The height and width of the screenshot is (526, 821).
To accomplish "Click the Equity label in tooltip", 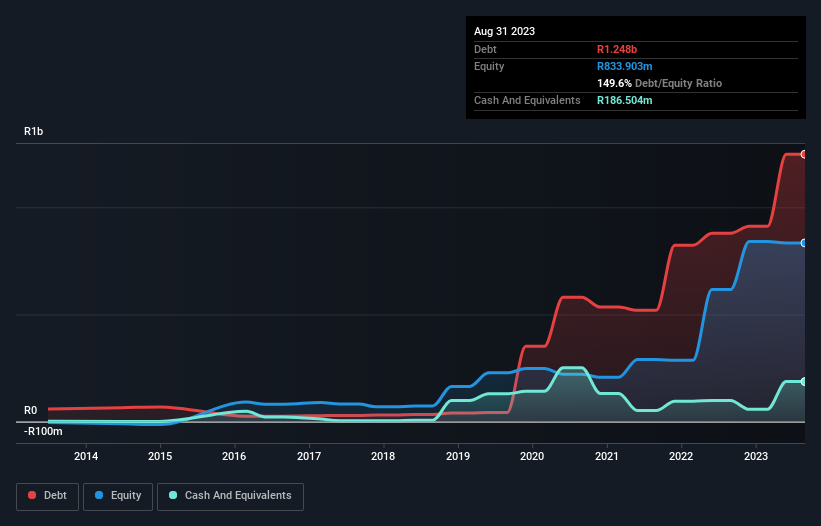I will 489,66.
